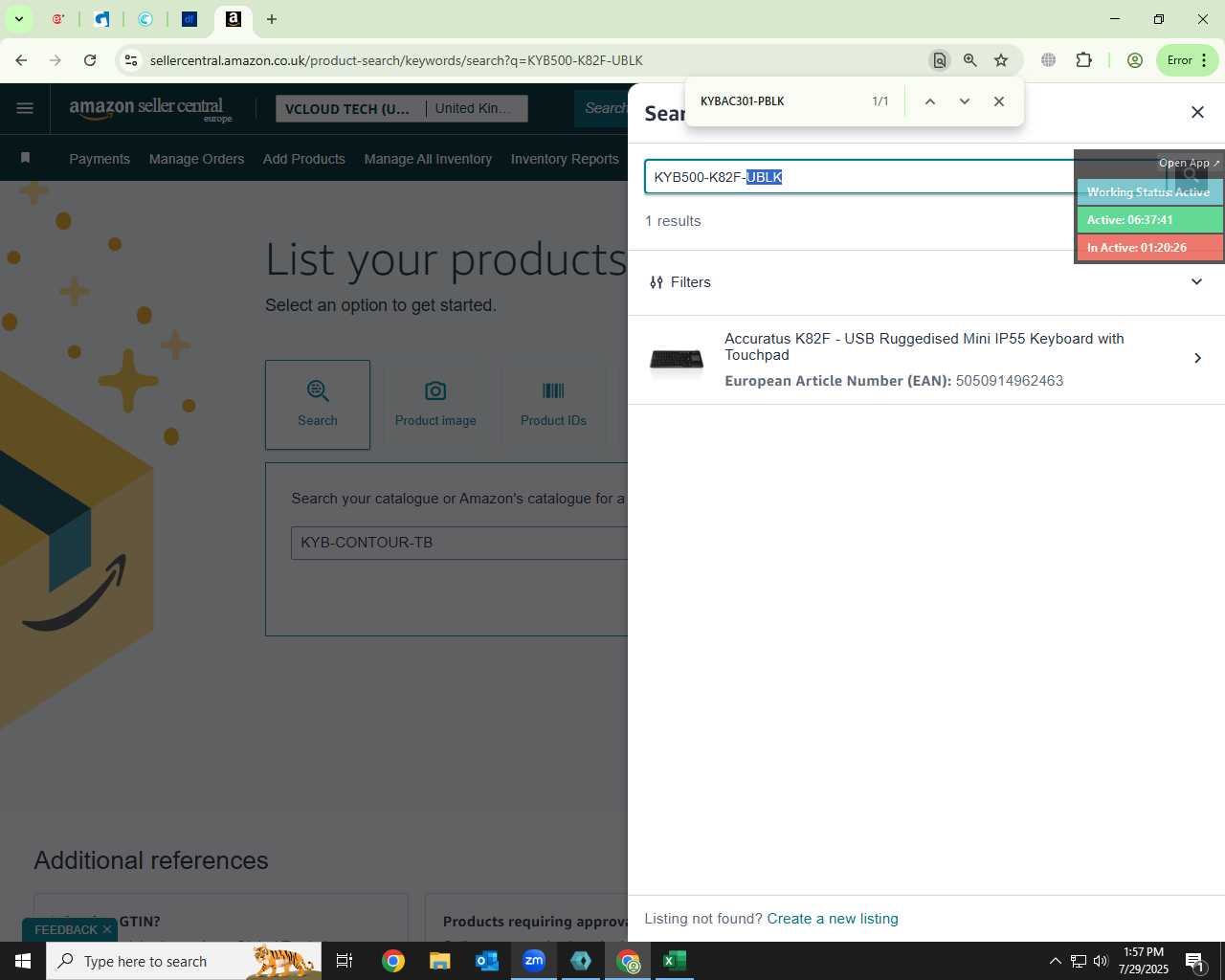1225x980 pixels.
Task: Open the tab search dropdown arrow
Action: point(18,19)
